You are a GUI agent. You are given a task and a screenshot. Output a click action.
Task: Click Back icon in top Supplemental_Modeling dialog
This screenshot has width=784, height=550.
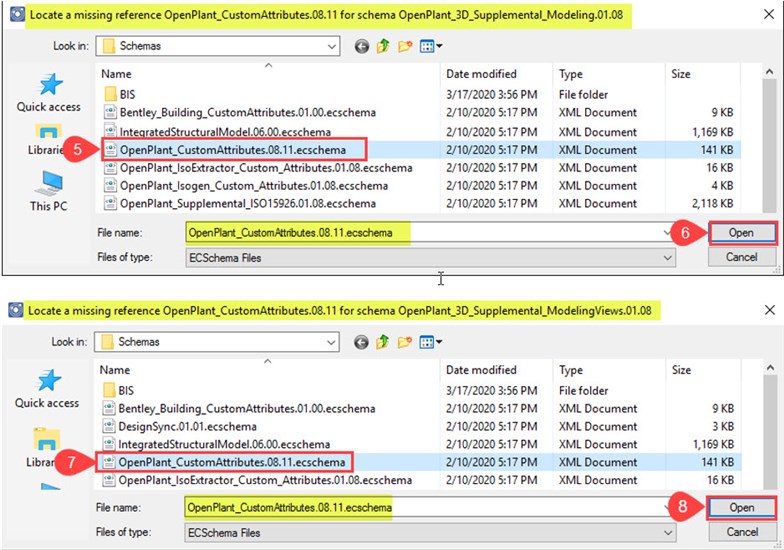pyautogui.click(x=362, y=46)
